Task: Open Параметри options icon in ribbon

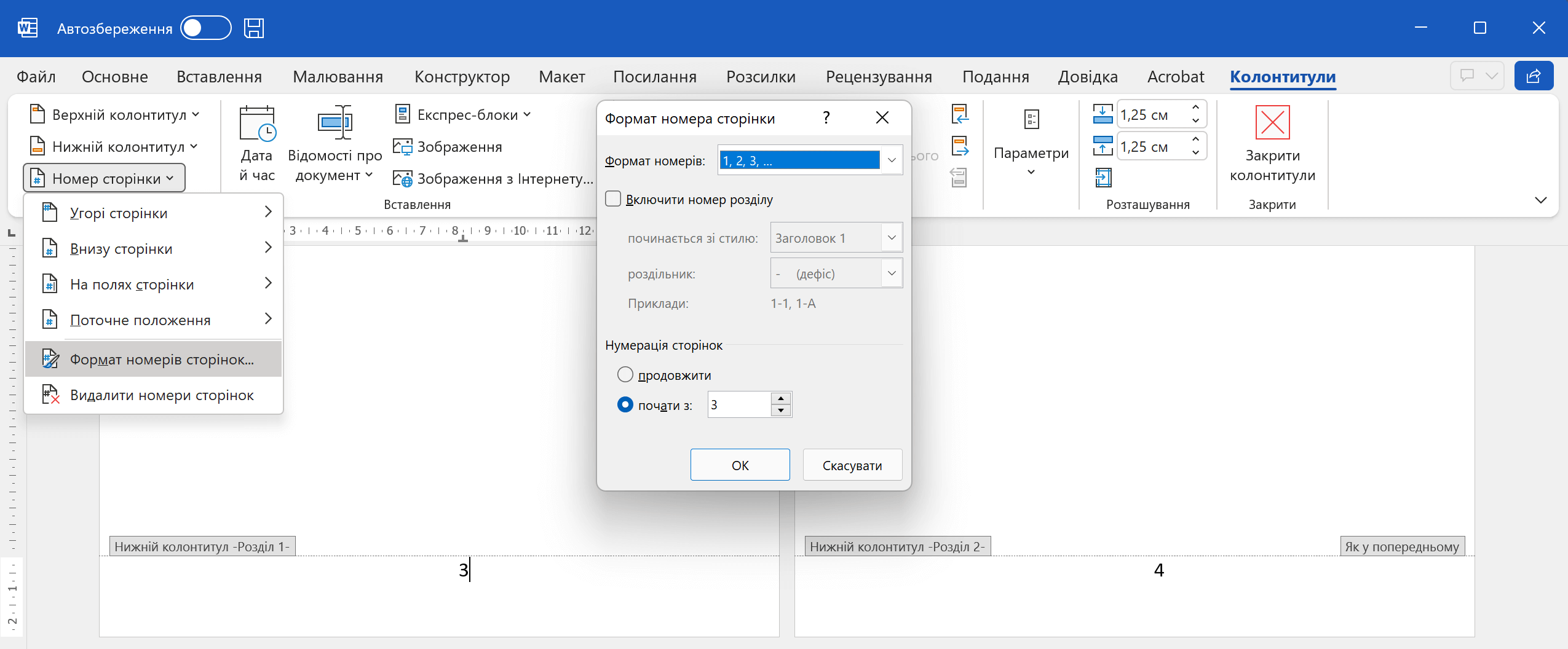Action: pos(1031,119)
